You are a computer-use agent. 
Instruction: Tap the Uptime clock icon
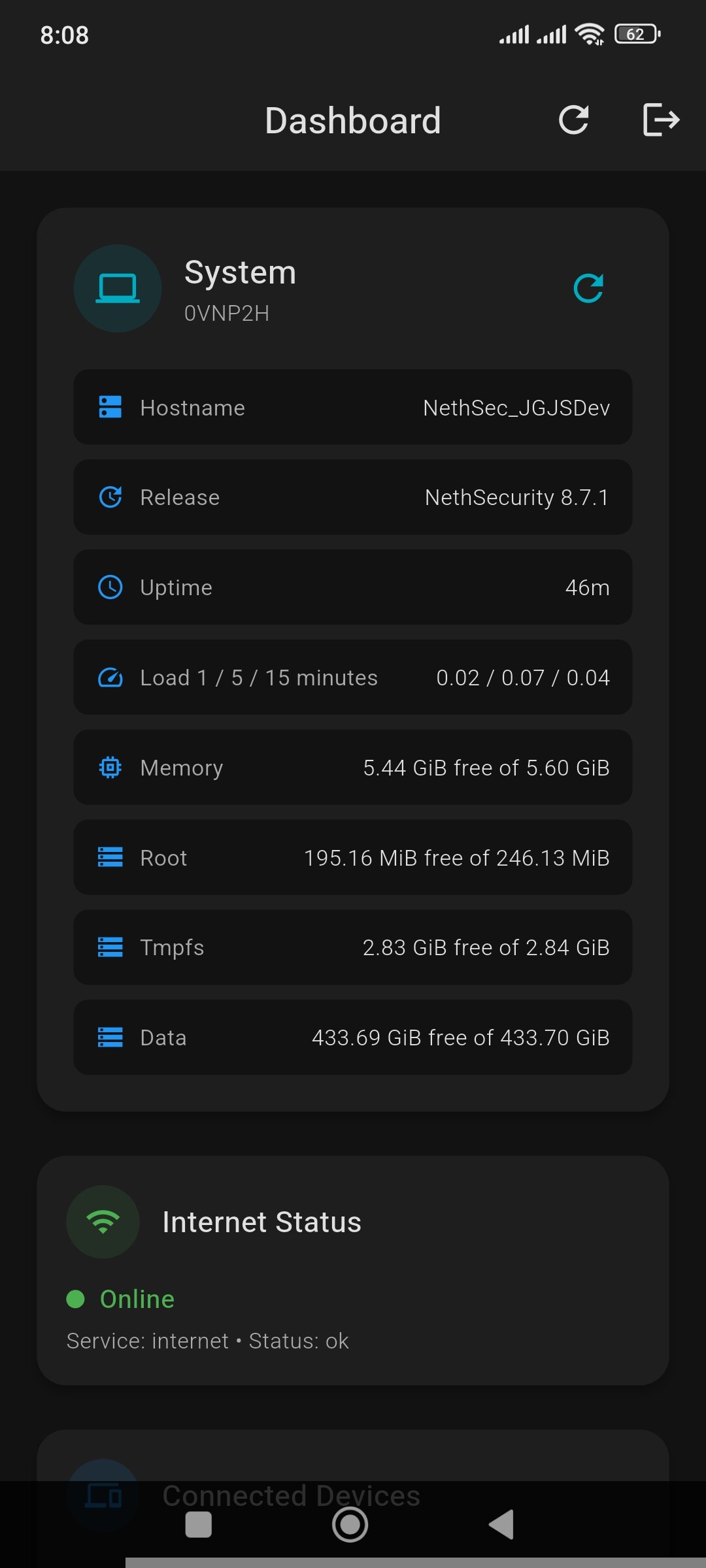pos(110,587)
